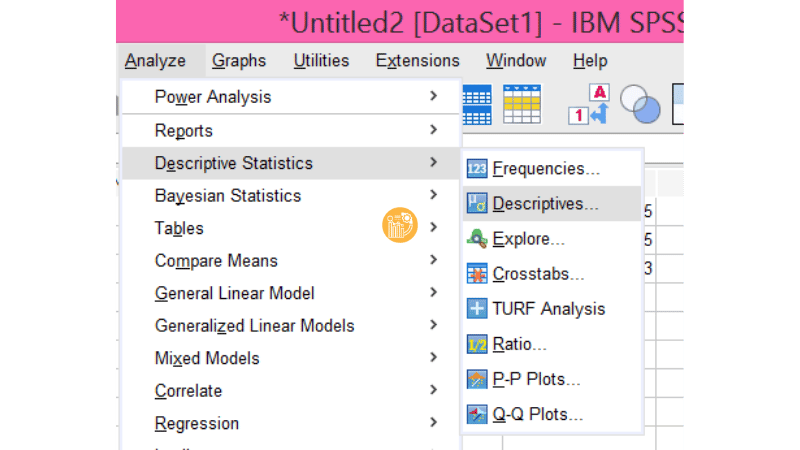800x450 pixels.
Task: Select Mixed Models menu entry
Action: [x=291, y=358]
